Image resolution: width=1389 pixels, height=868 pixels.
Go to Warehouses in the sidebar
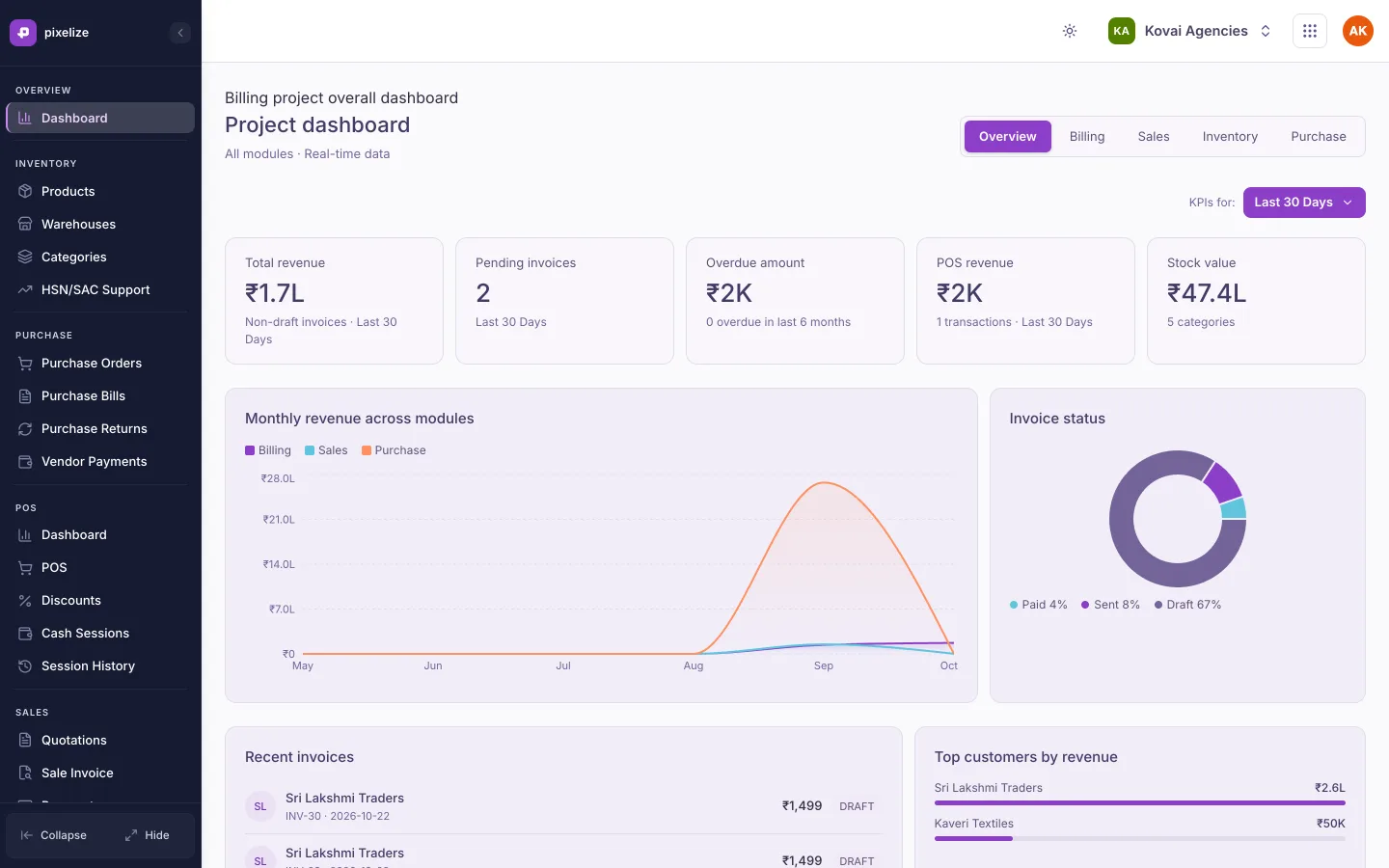[100, 224]
